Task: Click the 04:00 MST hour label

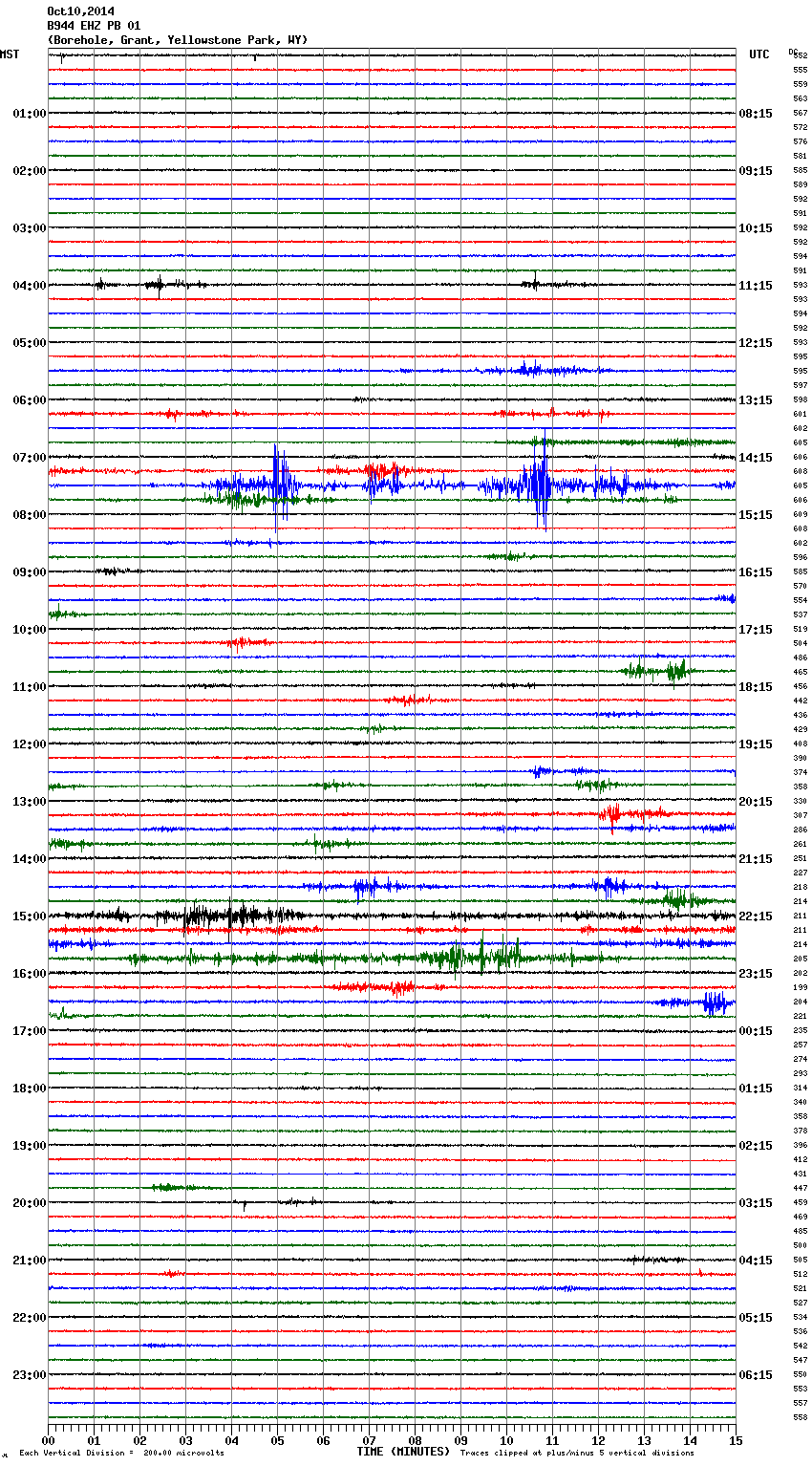Action: click(30, 286)
